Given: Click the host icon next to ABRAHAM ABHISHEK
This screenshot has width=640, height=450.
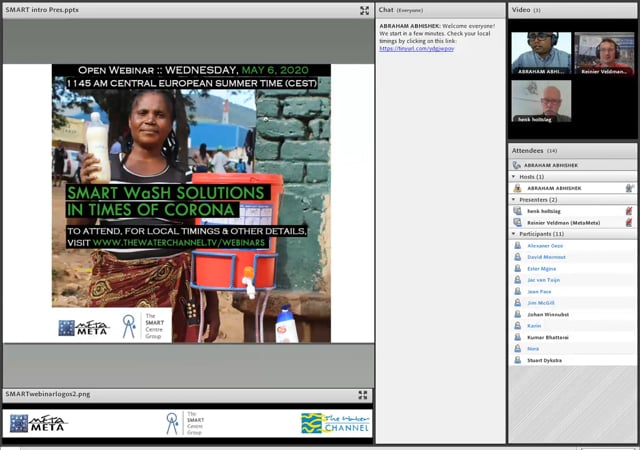Looking at the screenshot, I should coord(518,188).
